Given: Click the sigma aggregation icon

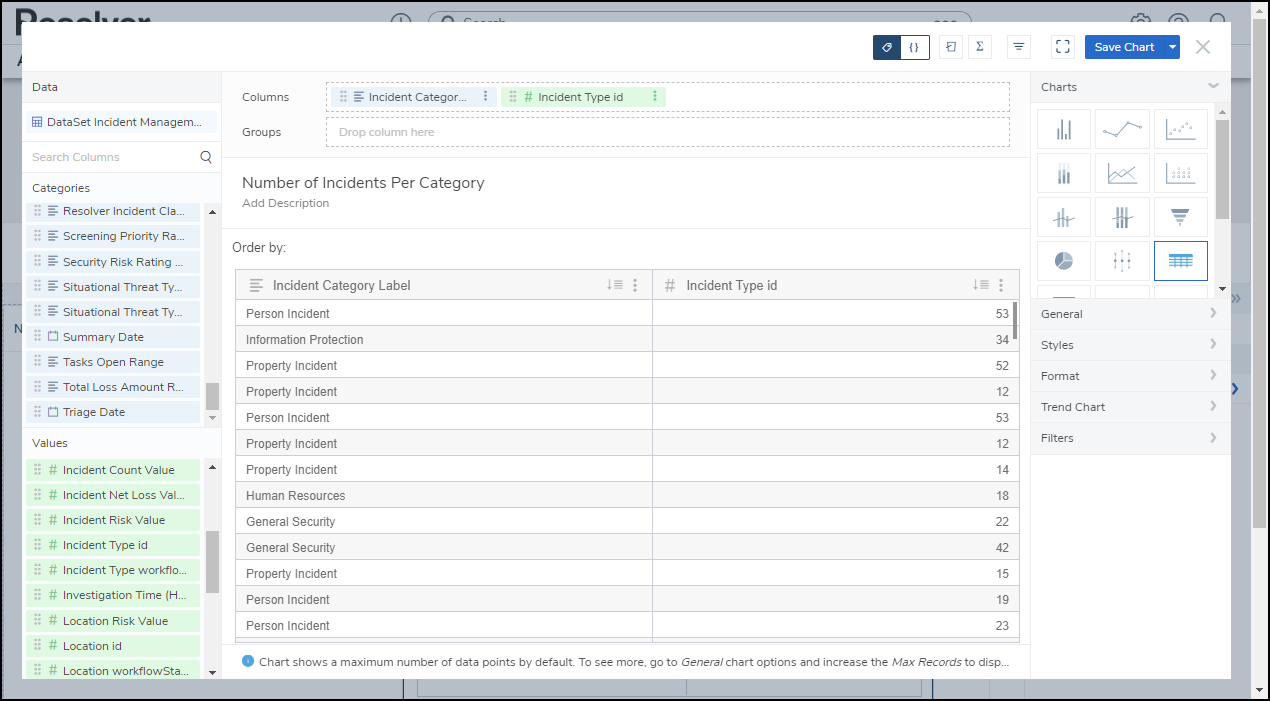Looking at the screenshot, I should pyautogui.click(x=979, y=47).
